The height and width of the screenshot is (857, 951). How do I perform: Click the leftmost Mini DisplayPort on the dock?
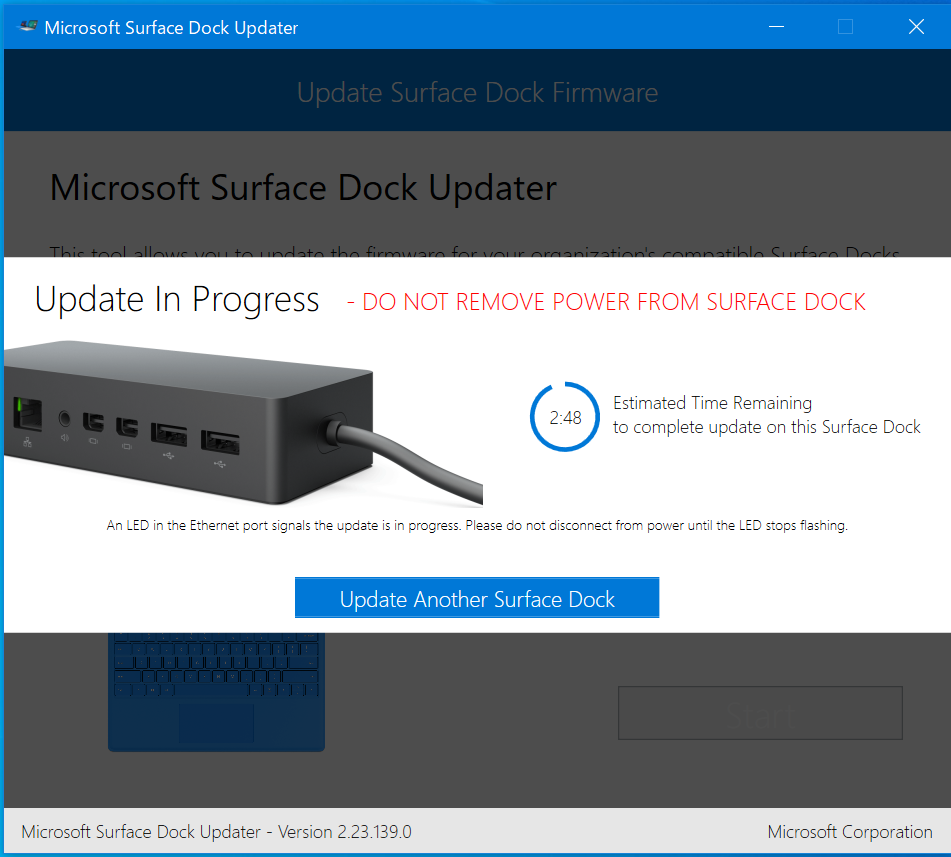click(94, 423)
